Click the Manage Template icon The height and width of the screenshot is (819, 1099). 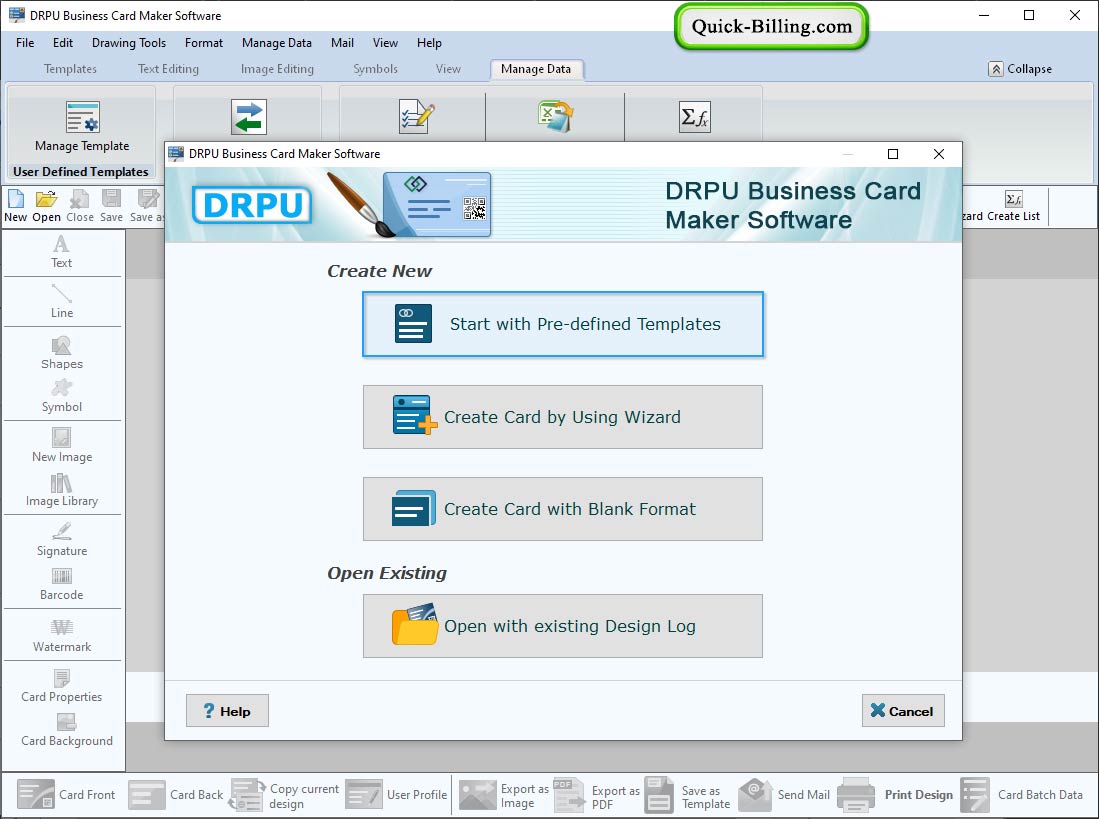tap(83, 116)
